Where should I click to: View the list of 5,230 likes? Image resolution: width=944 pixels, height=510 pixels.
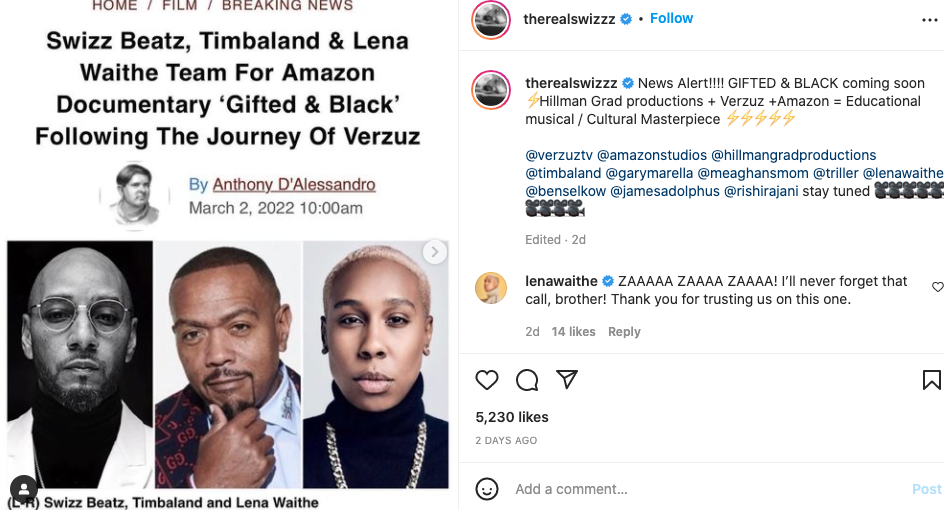coord(512,417)
